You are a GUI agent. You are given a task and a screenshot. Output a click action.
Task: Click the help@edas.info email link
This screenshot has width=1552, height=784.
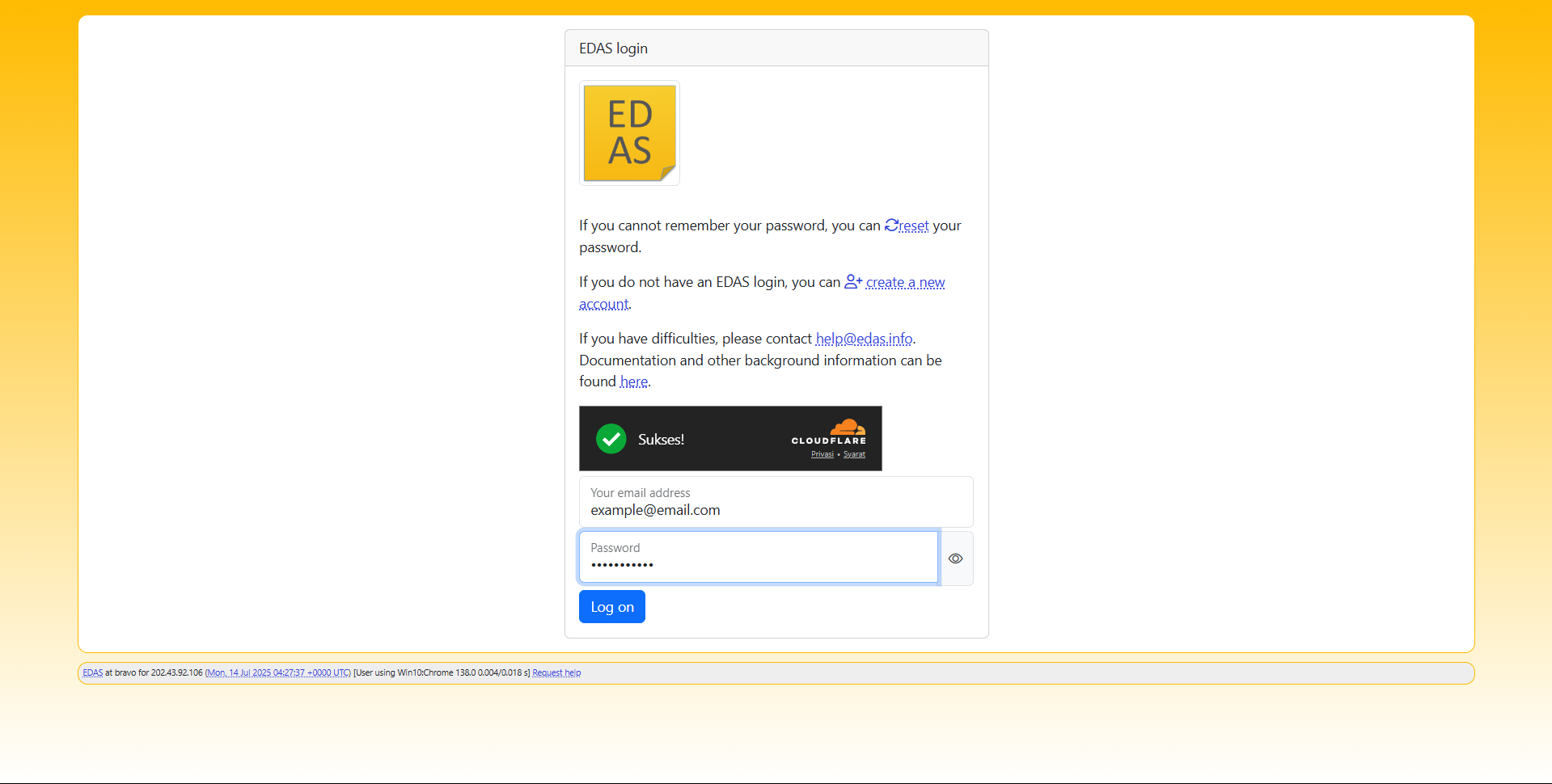(864, 339)
